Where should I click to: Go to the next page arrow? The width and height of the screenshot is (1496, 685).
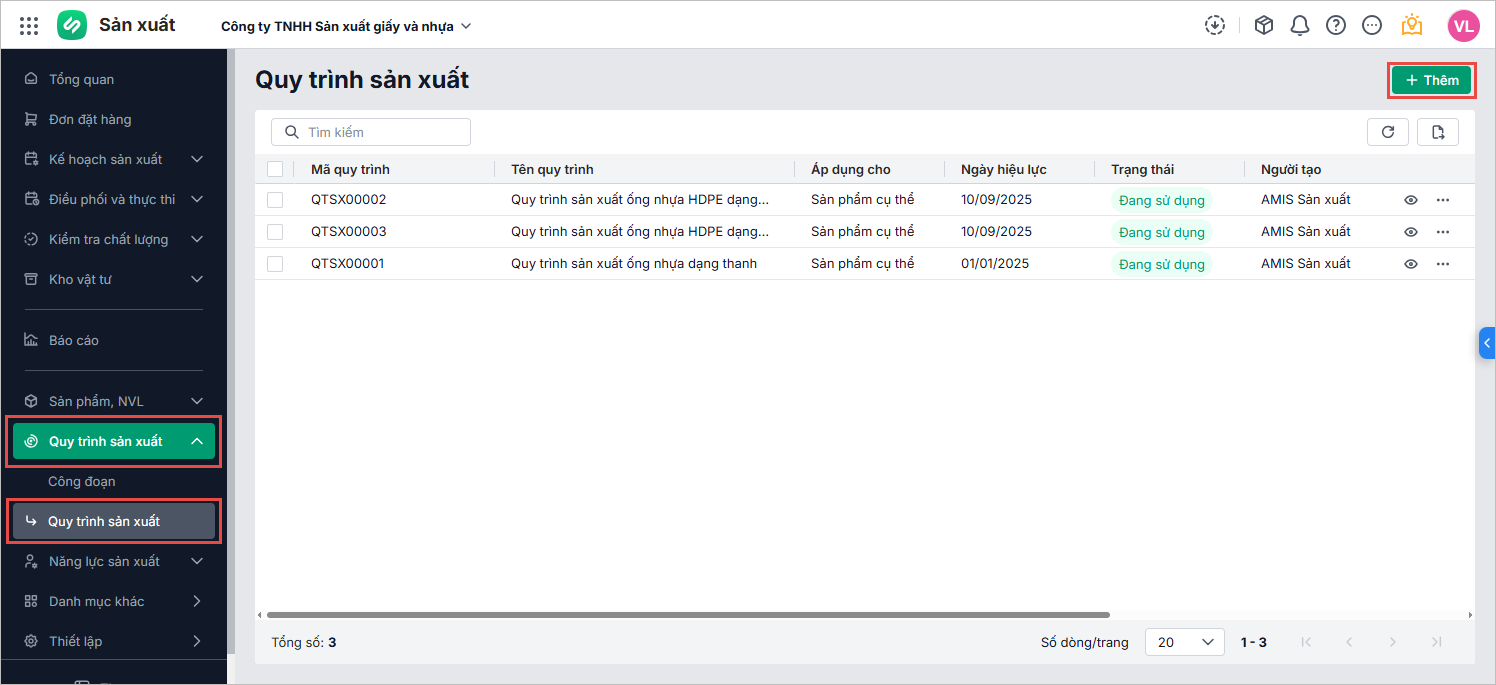(x=1393, y=642)
